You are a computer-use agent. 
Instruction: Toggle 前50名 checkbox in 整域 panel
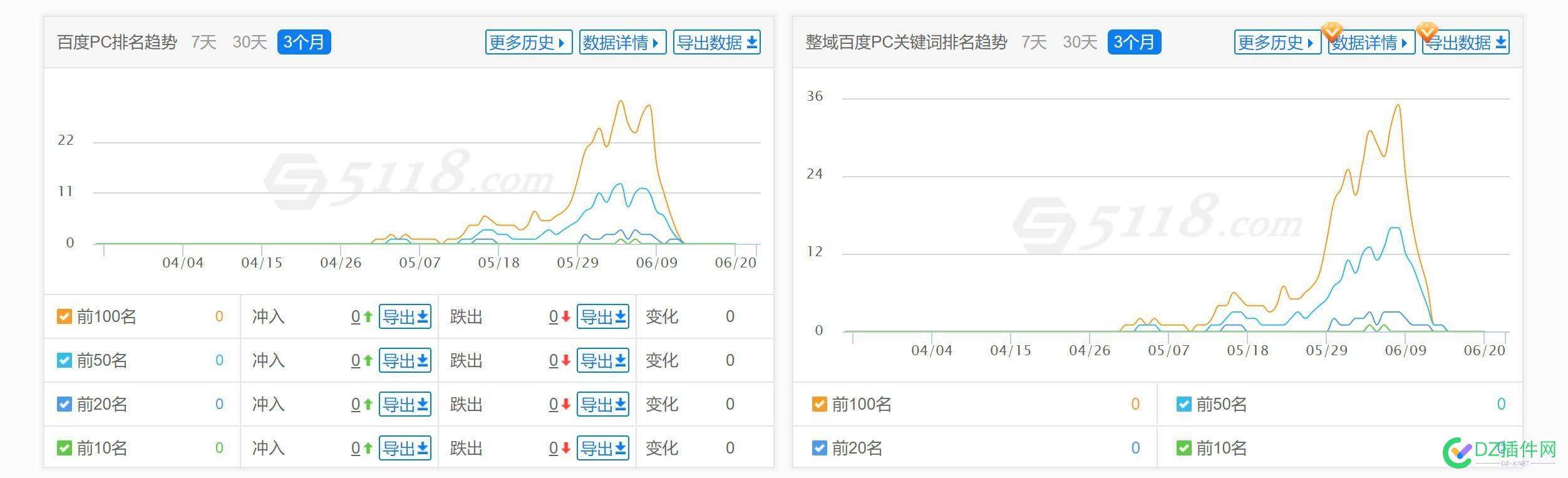1184,404
